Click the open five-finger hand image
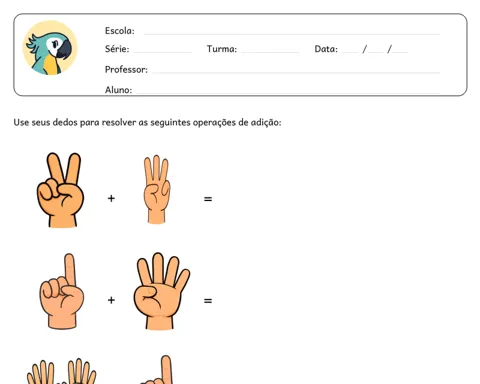Image resolution: width=480 pixels, height=384 pixels. pyautogui.click(x=161, y=291)
